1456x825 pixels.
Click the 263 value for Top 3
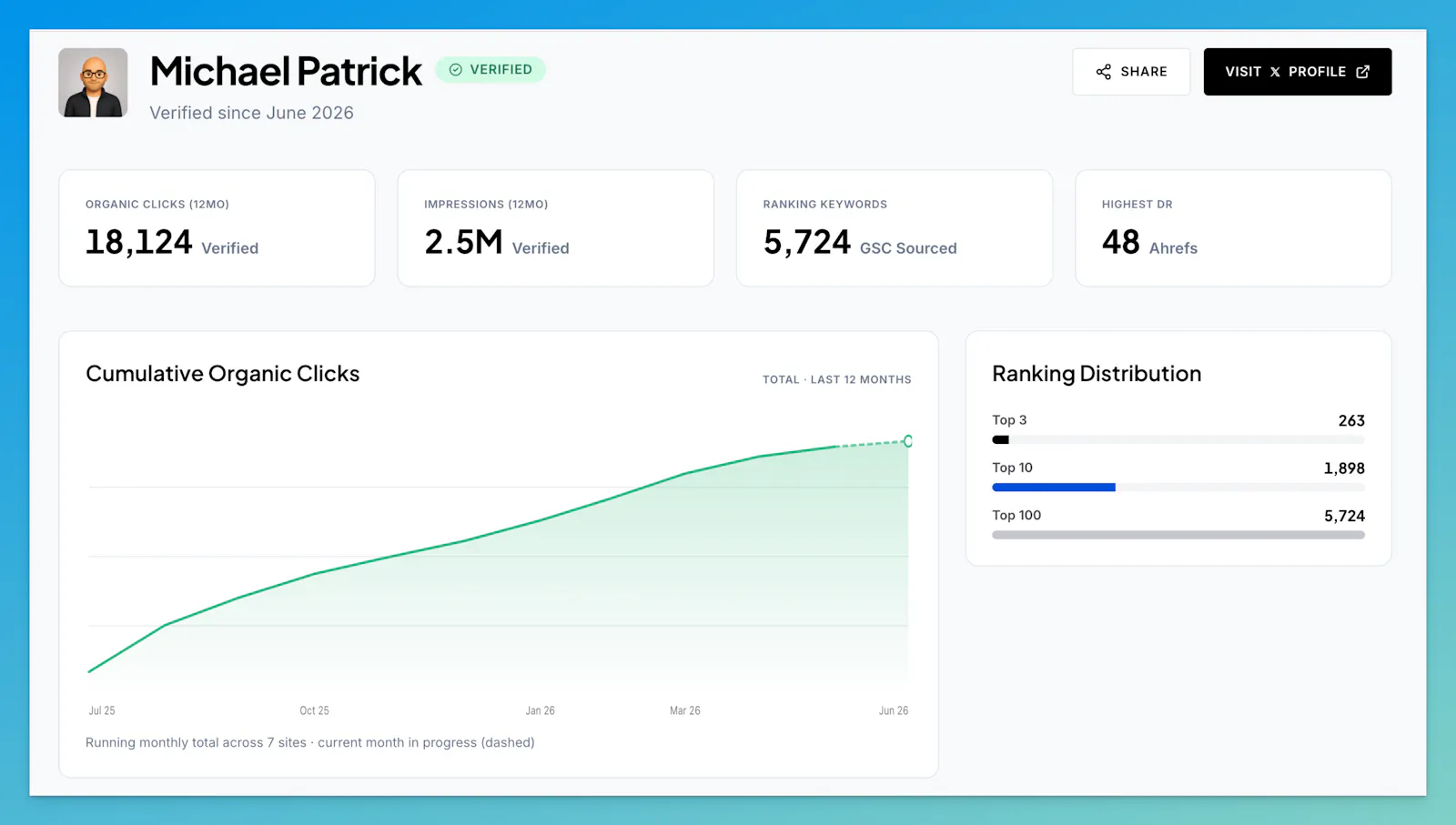(x=1351, y=421)
